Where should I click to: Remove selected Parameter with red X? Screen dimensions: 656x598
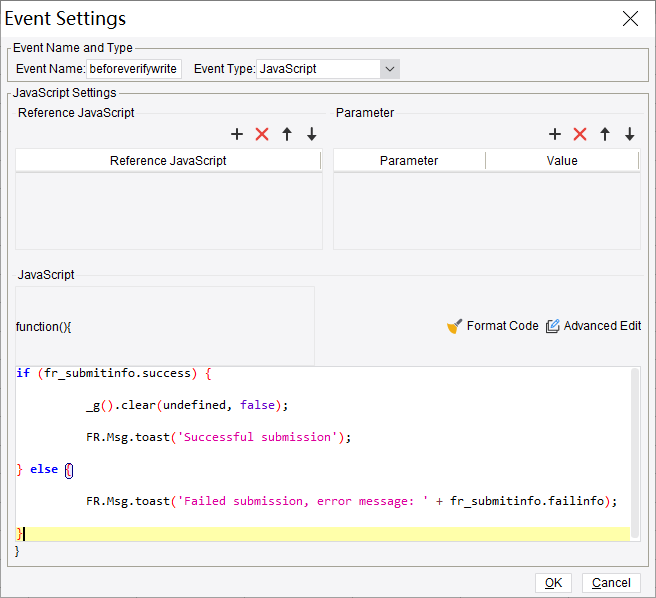(580, 134)
